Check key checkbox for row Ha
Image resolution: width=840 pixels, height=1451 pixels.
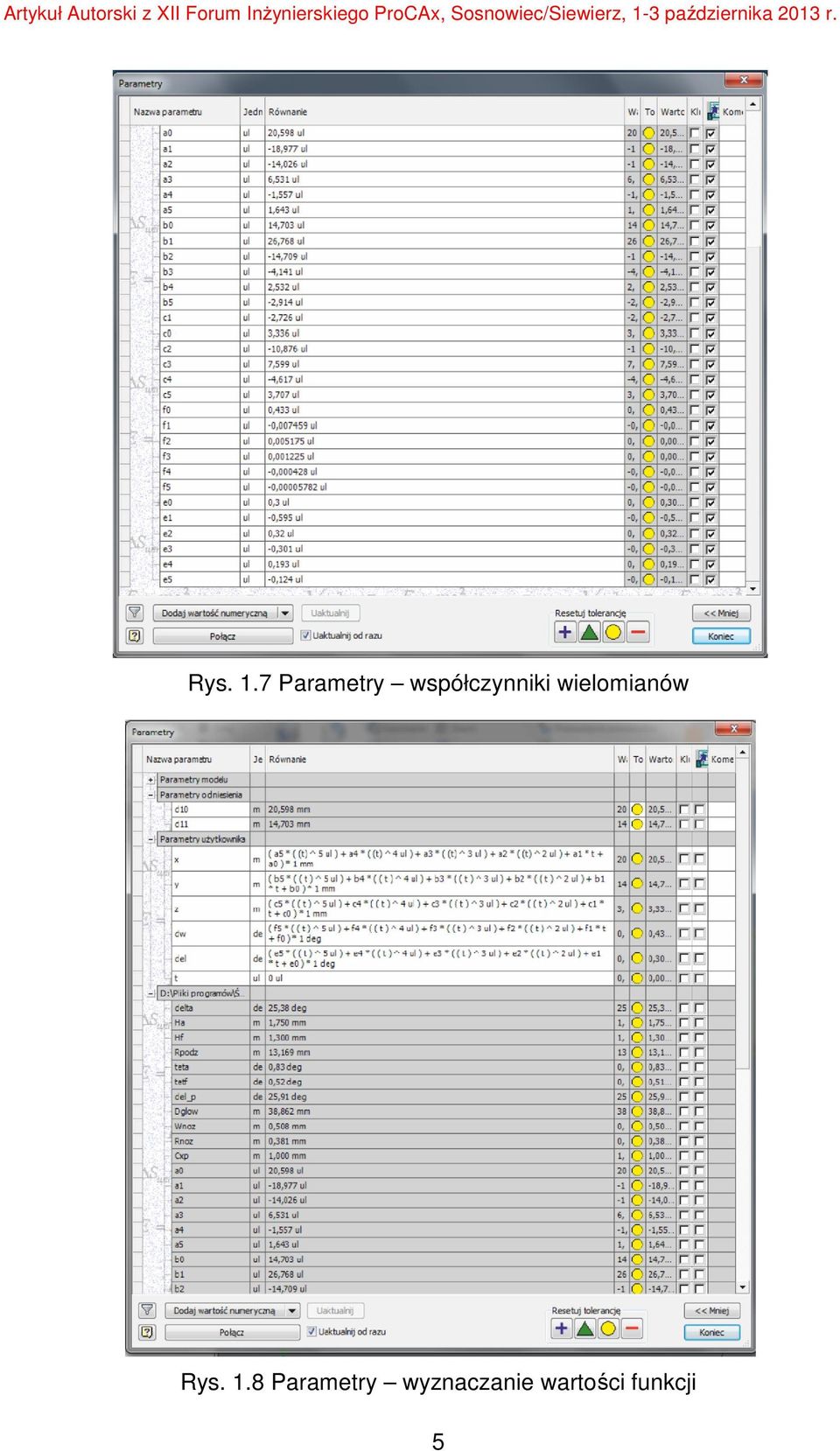click(x=684, y=1023)
